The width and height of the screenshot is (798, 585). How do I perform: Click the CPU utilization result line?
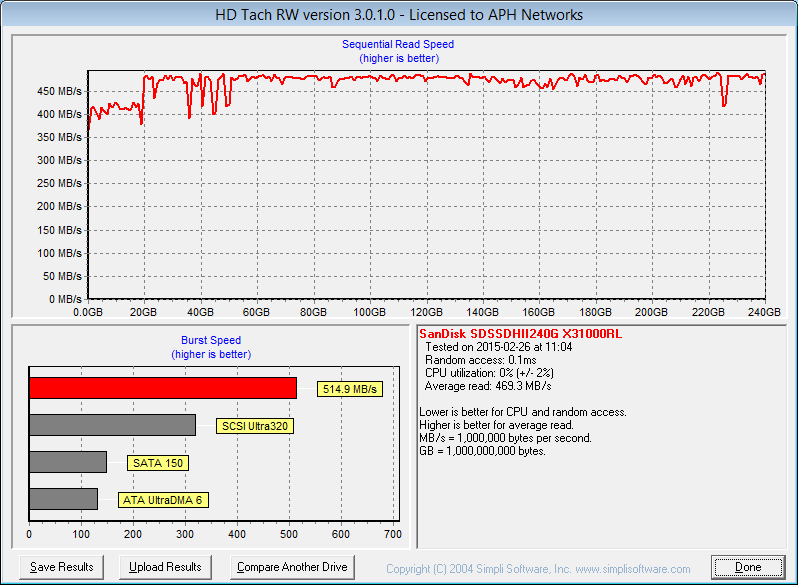[x=492, y=373]
